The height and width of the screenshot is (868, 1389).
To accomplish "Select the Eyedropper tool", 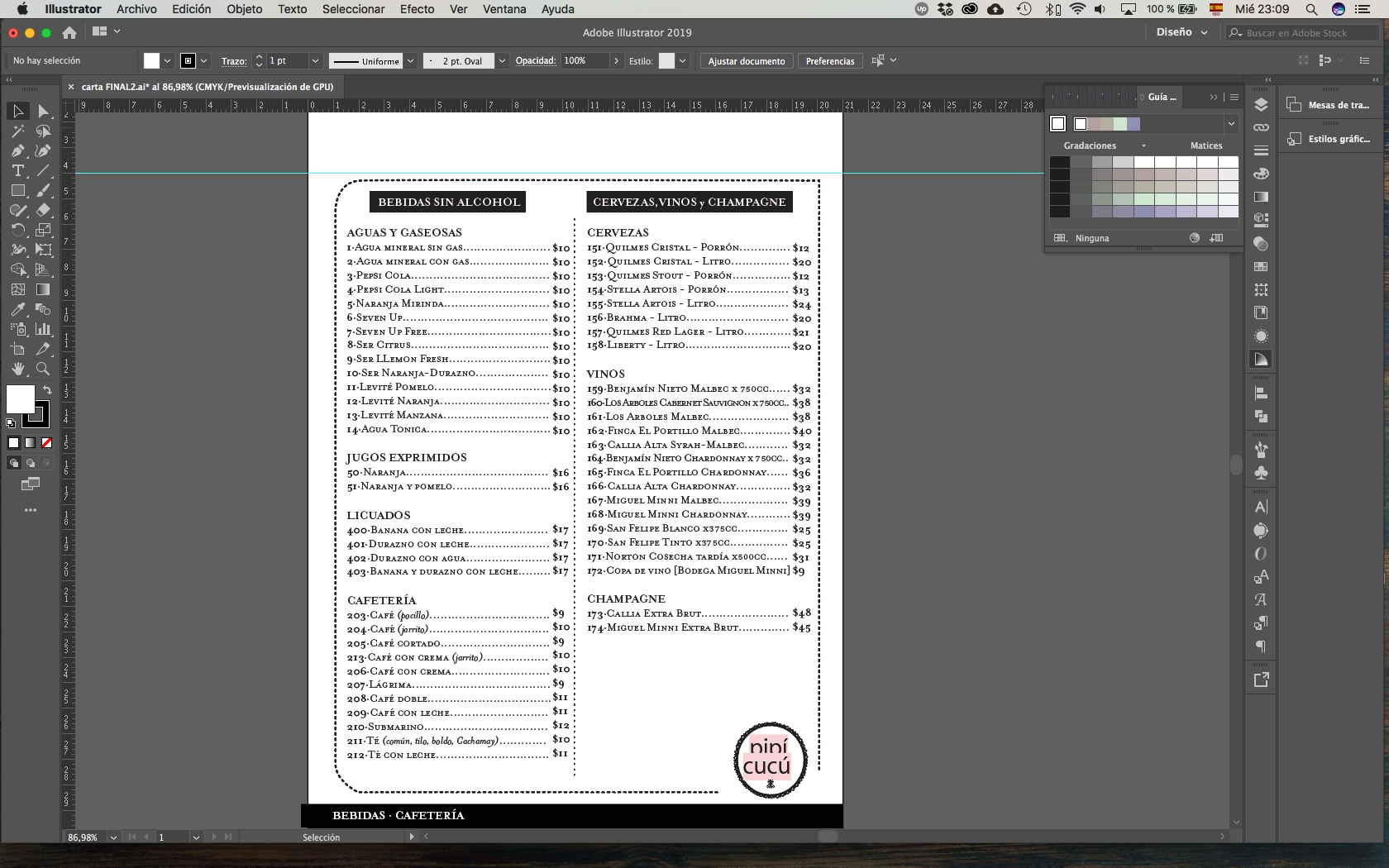I will pyautogui.click(x=18, y=309).
